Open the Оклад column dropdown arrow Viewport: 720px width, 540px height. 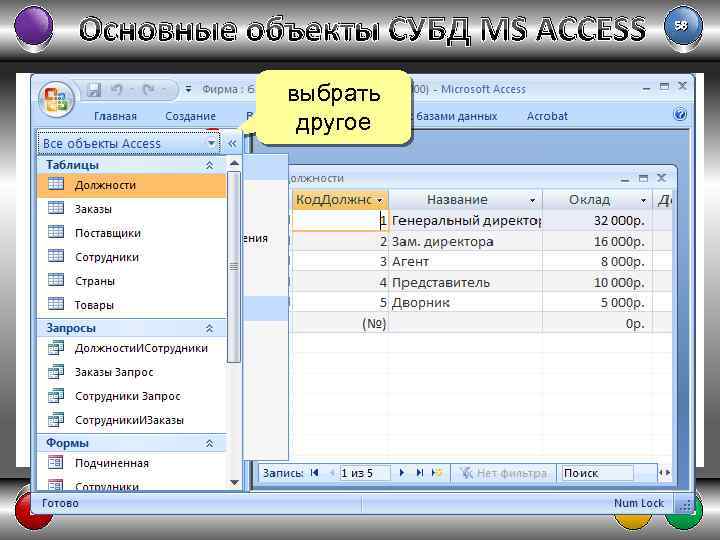point(643,200)
